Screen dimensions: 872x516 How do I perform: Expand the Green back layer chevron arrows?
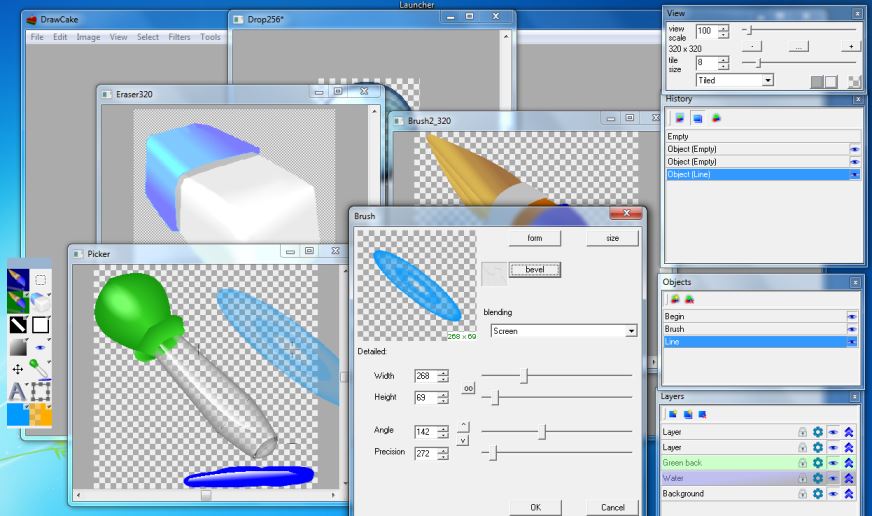pyautogui.click(x=849, y=463)
